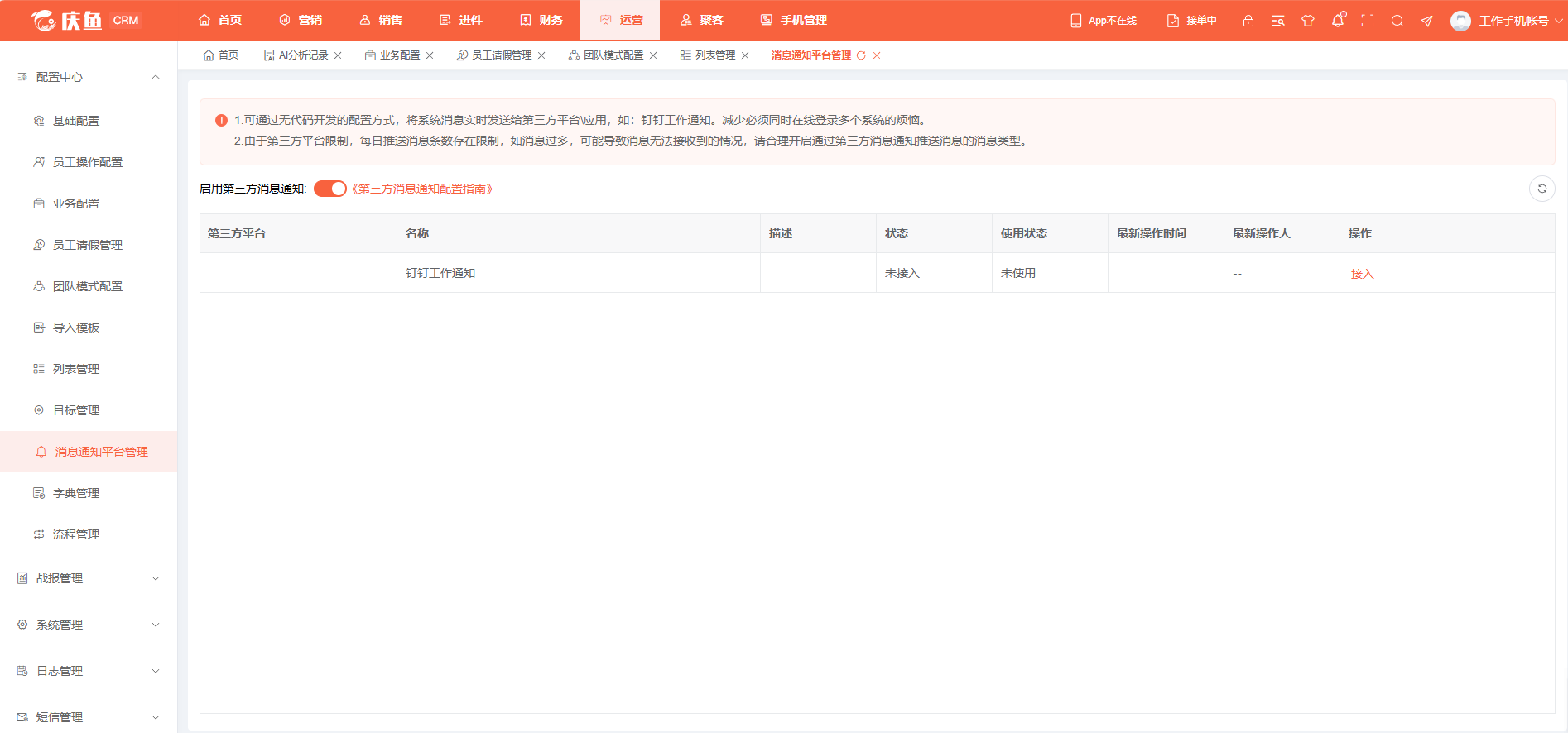Open 《第三方消息通知配置指南》 link
This screenshot has height=733, width=1568.
tap(422, 189)
